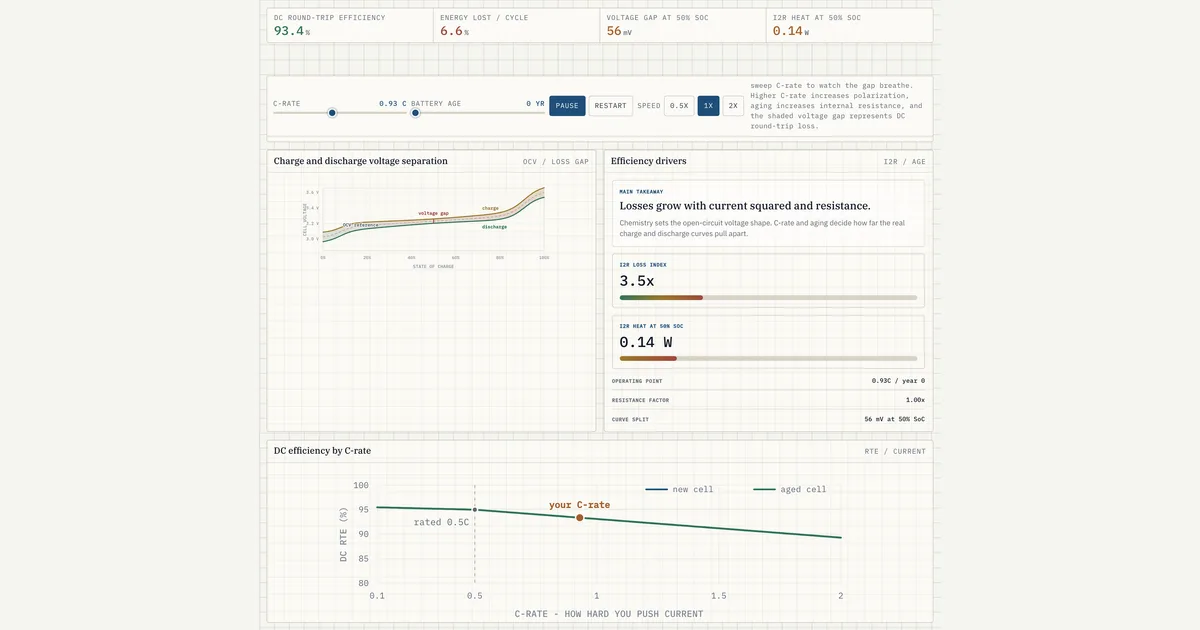Click the OCV / LOSS GAP label
Image resolution: width=1200 pixels, height=630 pixels.
(556, 161)
